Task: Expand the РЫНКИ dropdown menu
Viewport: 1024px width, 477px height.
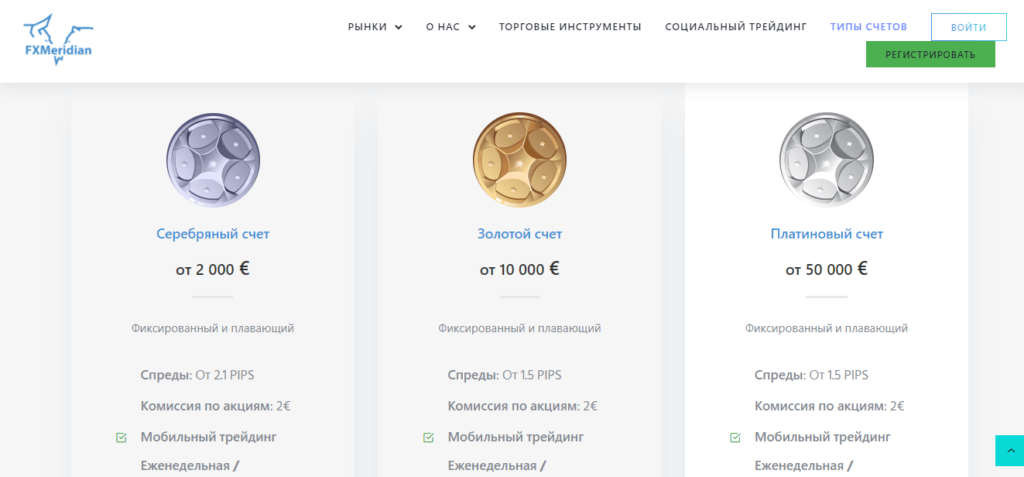Action: coord(375,27)
